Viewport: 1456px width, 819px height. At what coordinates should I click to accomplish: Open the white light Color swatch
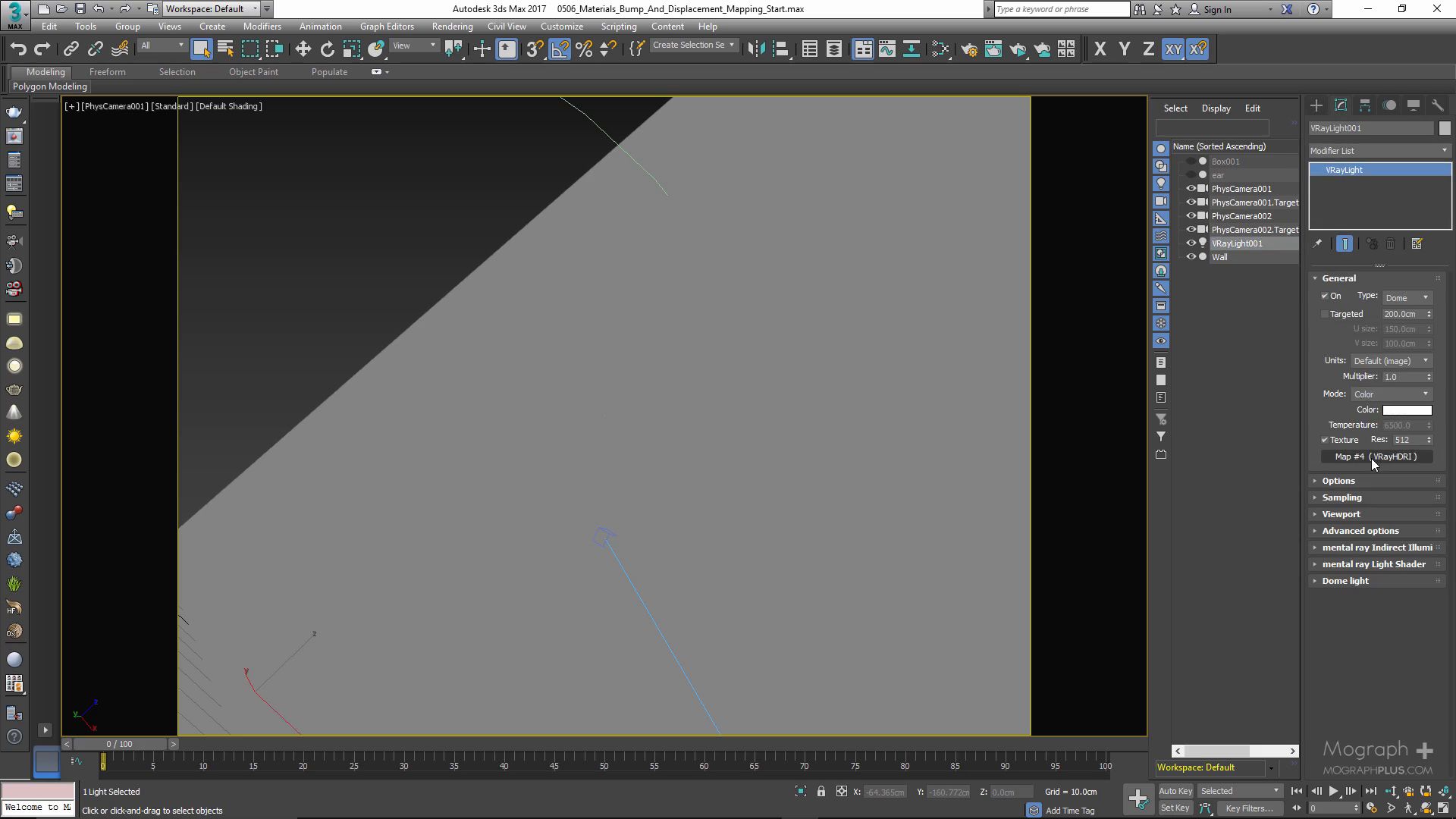1407,410
